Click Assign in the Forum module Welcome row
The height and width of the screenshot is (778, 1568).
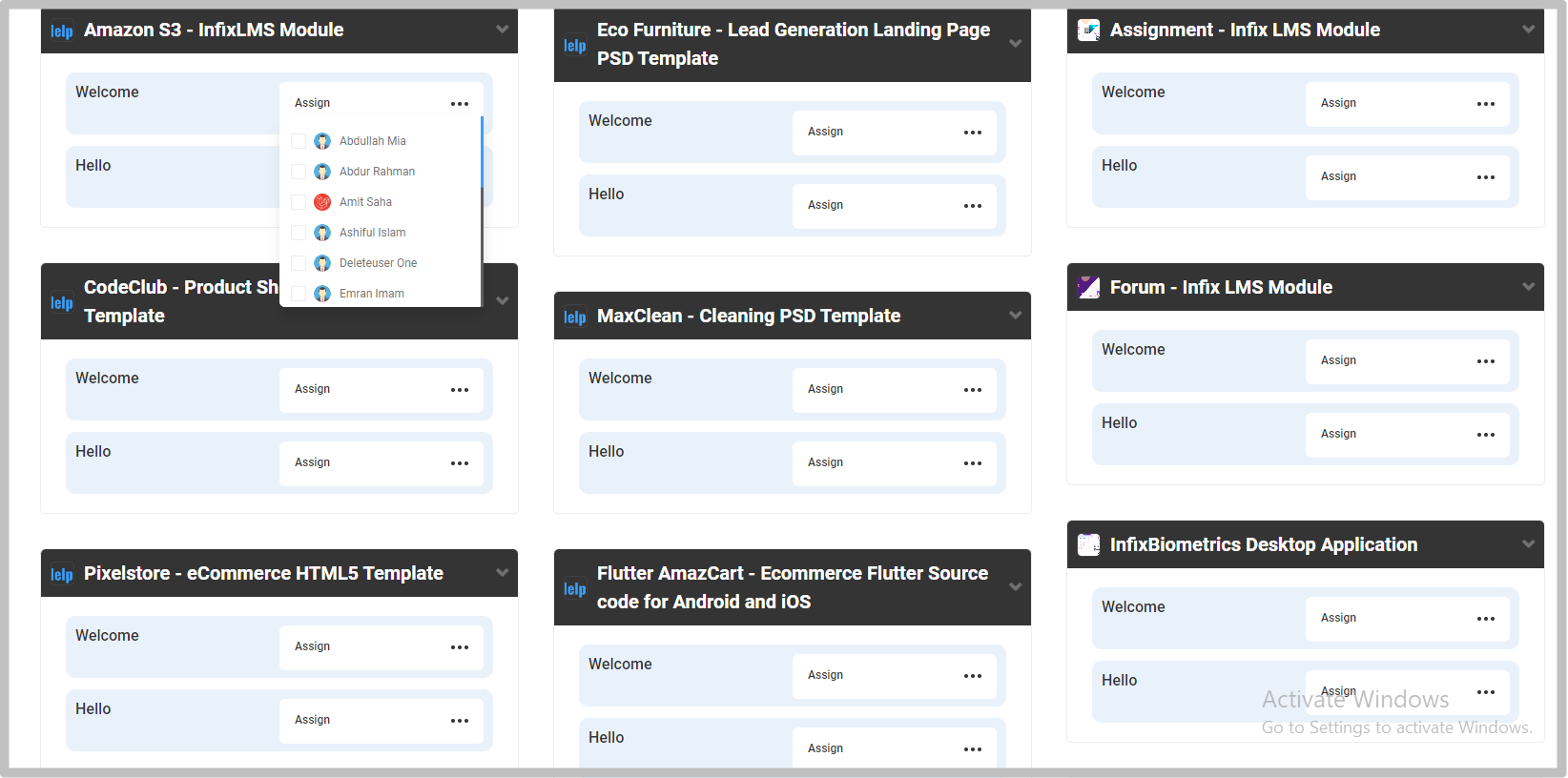click(1338, 360)
